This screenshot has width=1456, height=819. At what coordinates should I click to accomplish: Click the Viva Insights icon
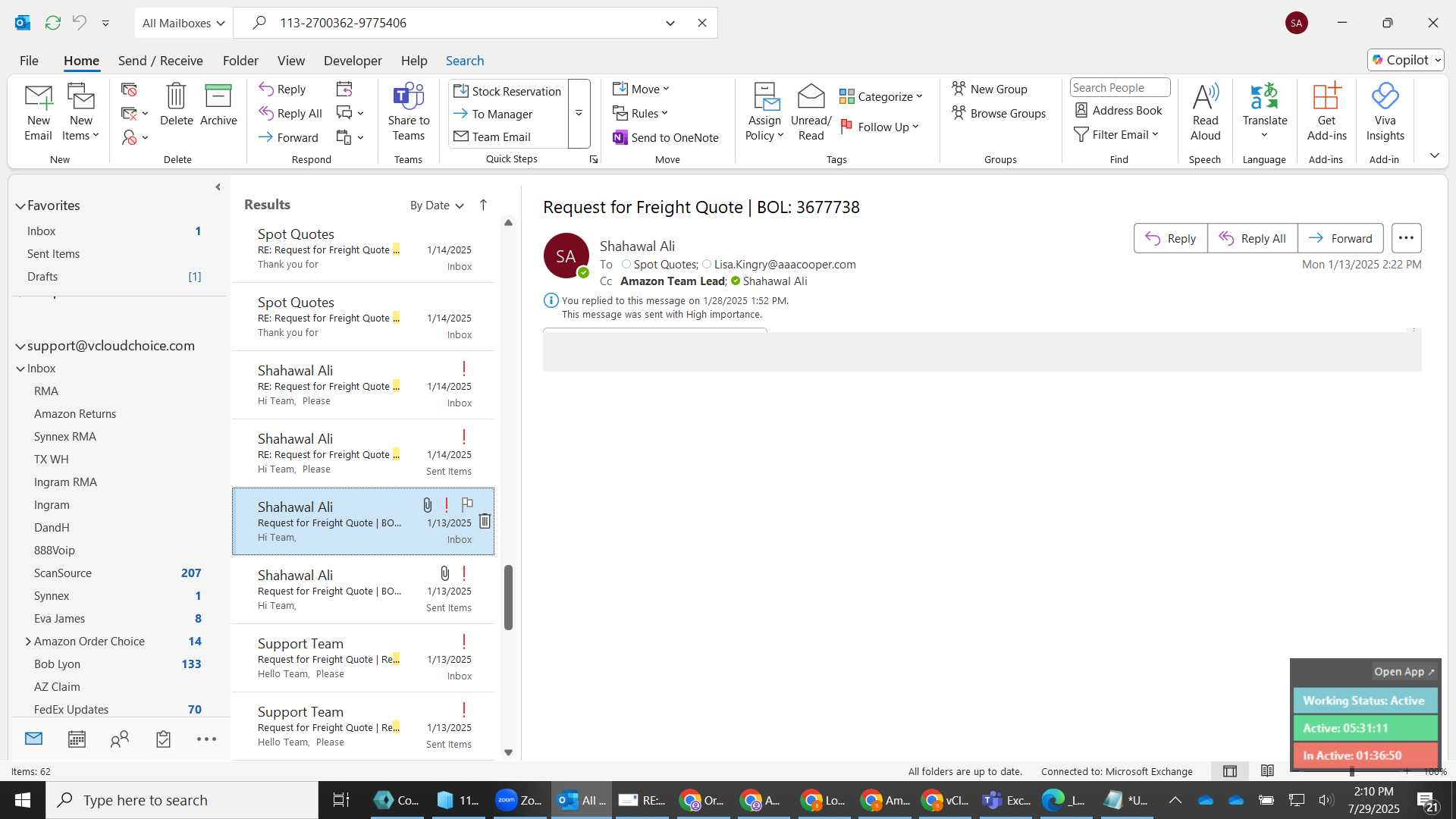1385,111
